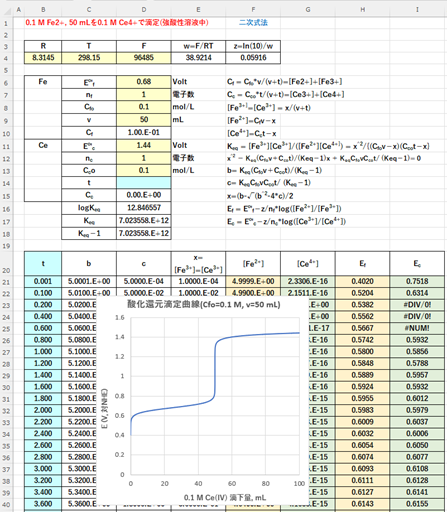This screenshot has height=512, width=447.
Task: Select the logKeq value 12.846557
Action: point(144,208)
